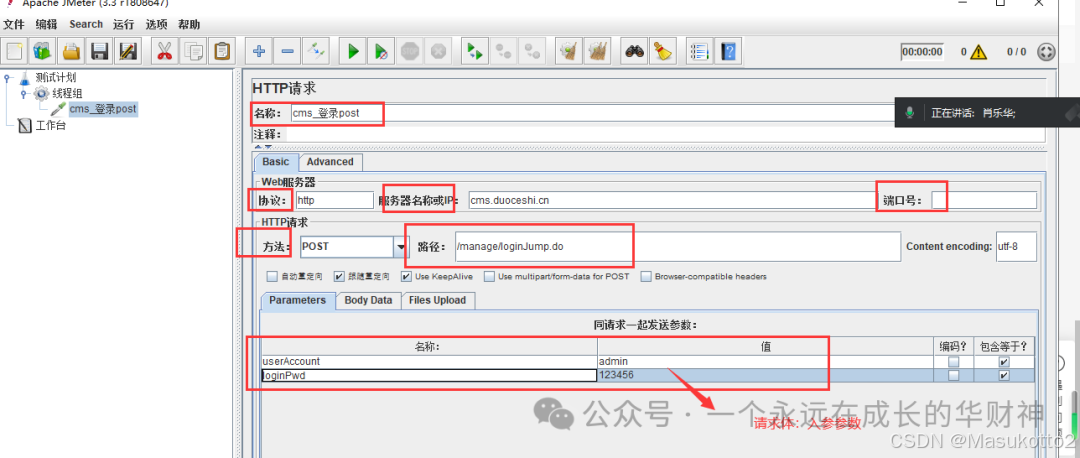The height and width of the screenshot is (458, 1080).
Task: Select 线程组 in the tree
Action: click(67, 93)
